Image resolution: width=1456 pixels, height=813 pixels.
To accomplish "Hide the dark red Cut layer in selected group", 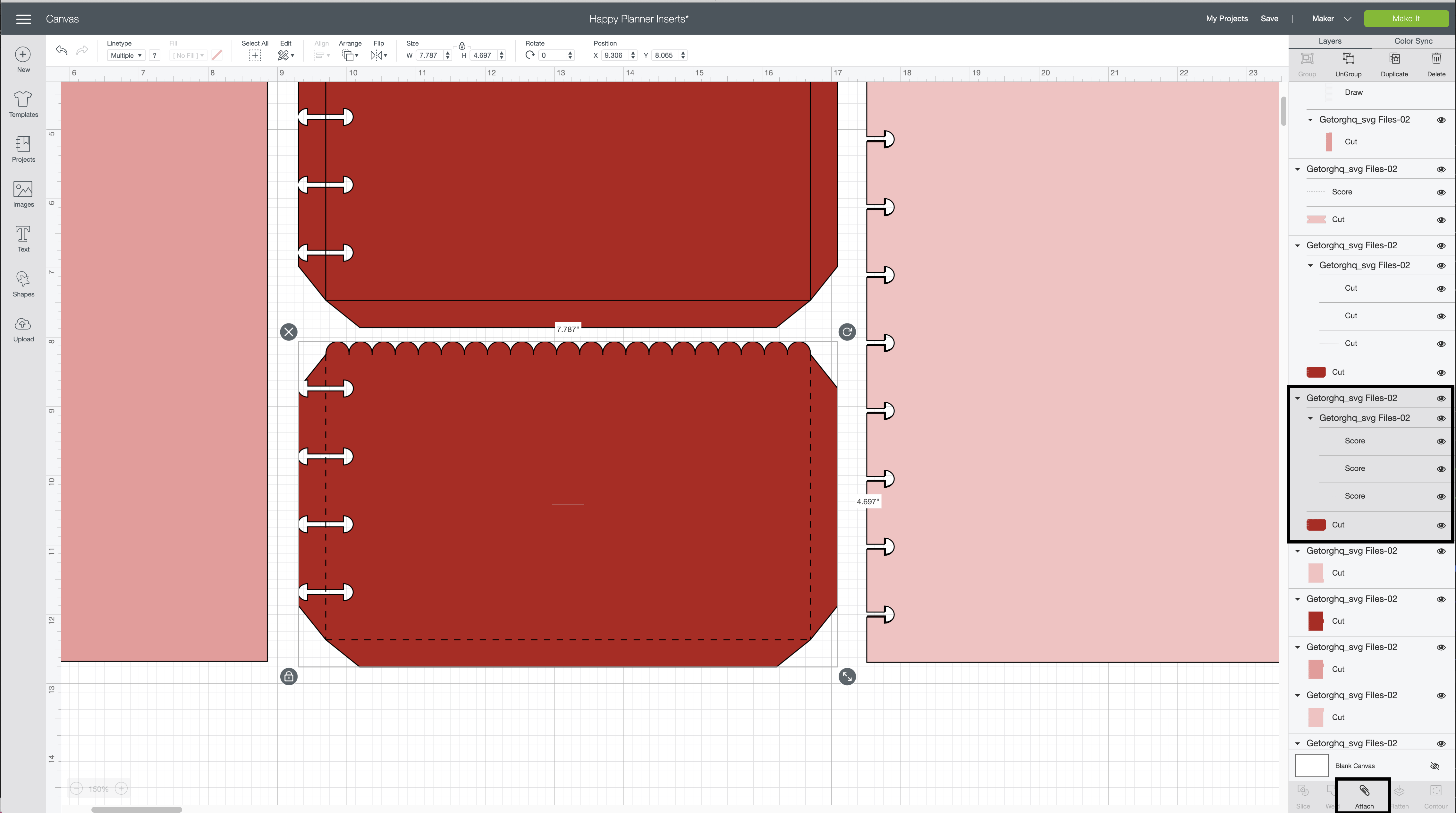I will (1441, 525).
